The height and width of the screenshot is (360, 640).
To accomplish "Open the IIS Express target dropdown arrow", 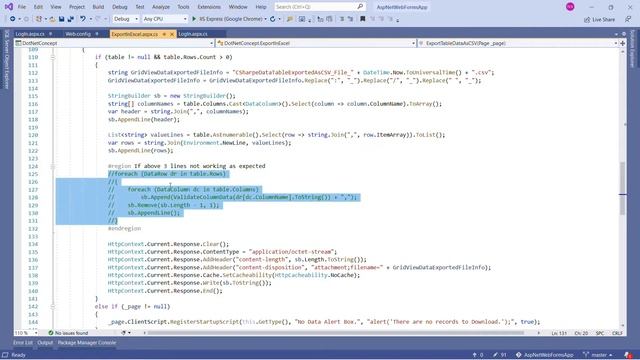I will click(266, 19).
